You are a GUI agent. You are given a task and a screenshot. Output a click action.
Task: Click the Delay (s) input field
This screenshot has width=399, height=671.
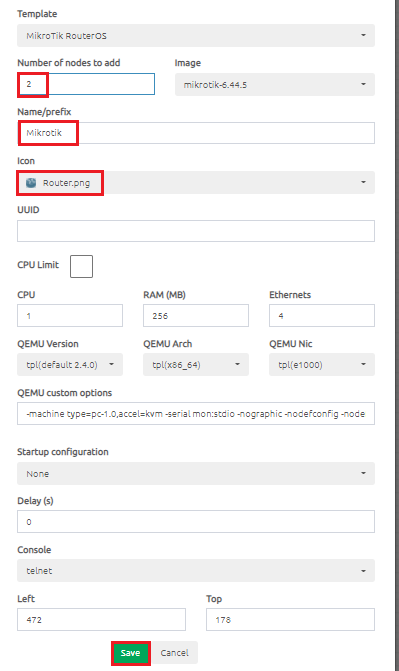click(196, 522)
